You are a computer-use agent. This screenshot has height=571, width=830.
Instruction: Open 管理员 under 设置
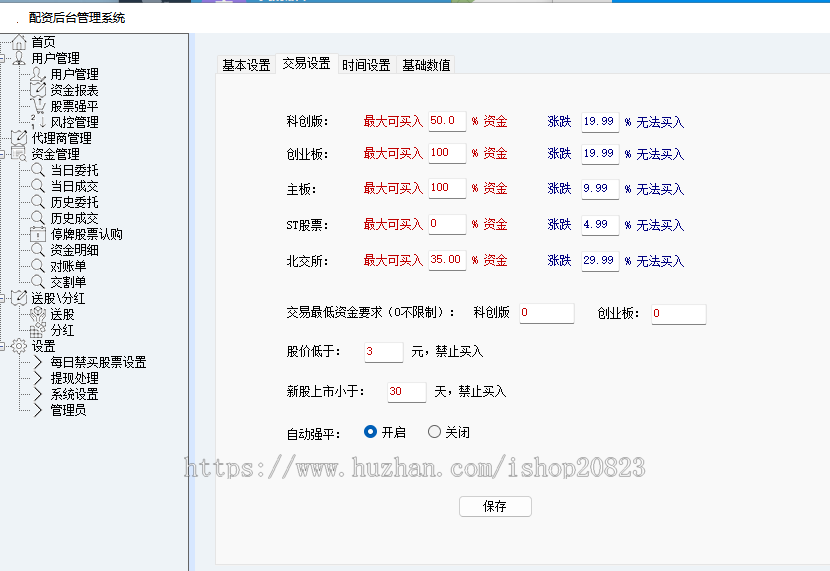tap(68, 410)
